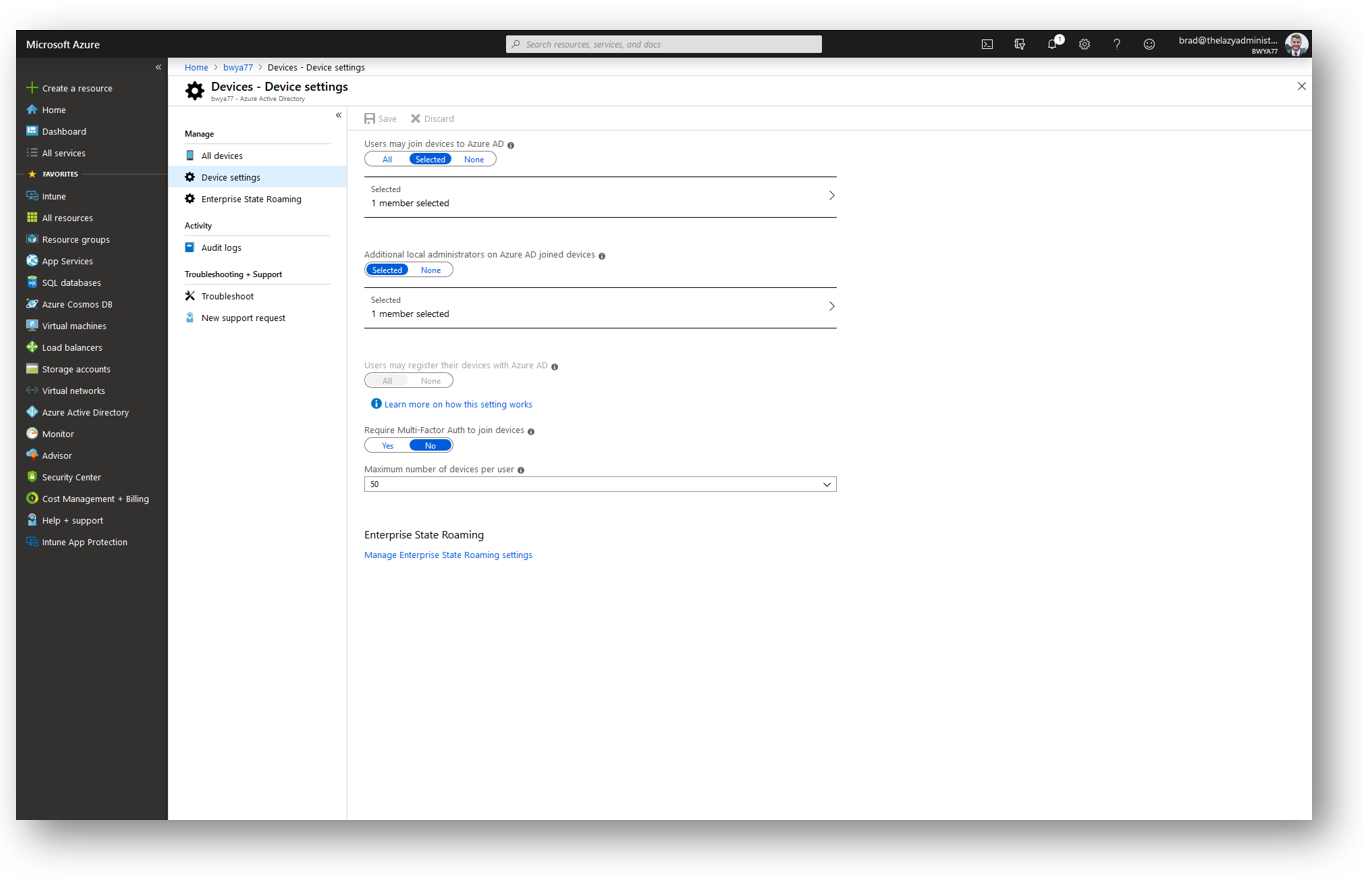Open Maximum number of devices per user dropdown
This screenshot has height=879, width=1363.
(x=600, y=484)
